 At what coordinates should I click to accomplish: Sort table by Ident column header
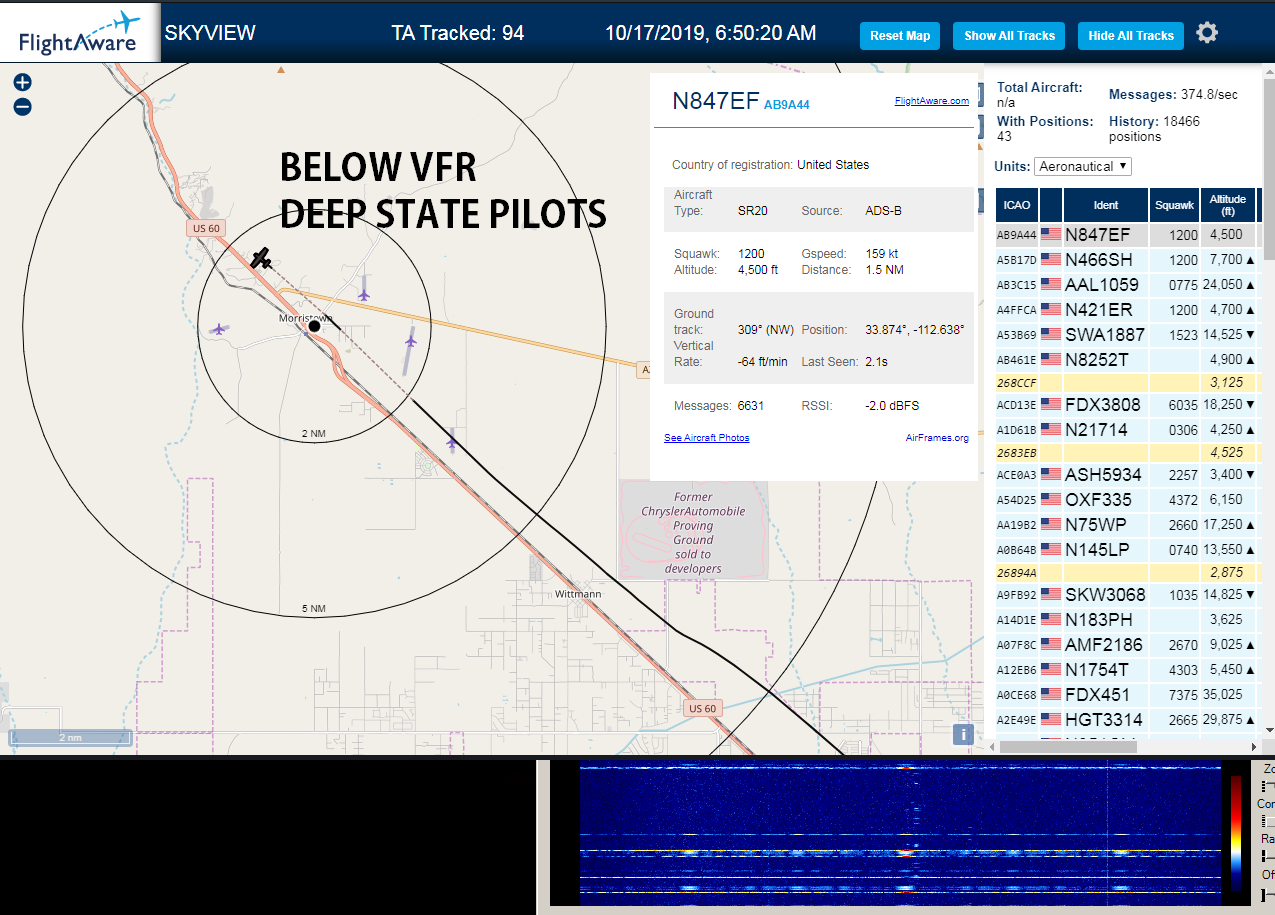[x=1106, y=205]
